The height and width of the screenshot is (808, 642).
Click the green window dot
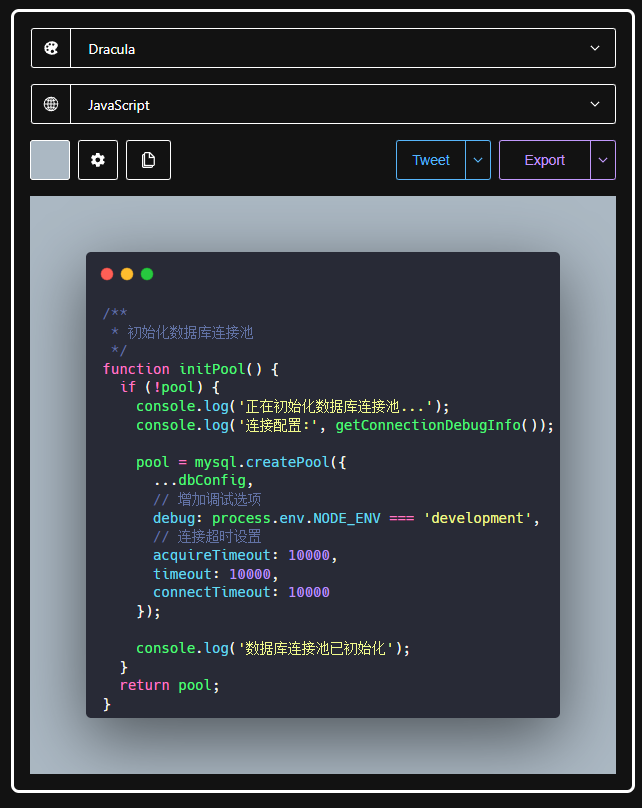[147, 274]
